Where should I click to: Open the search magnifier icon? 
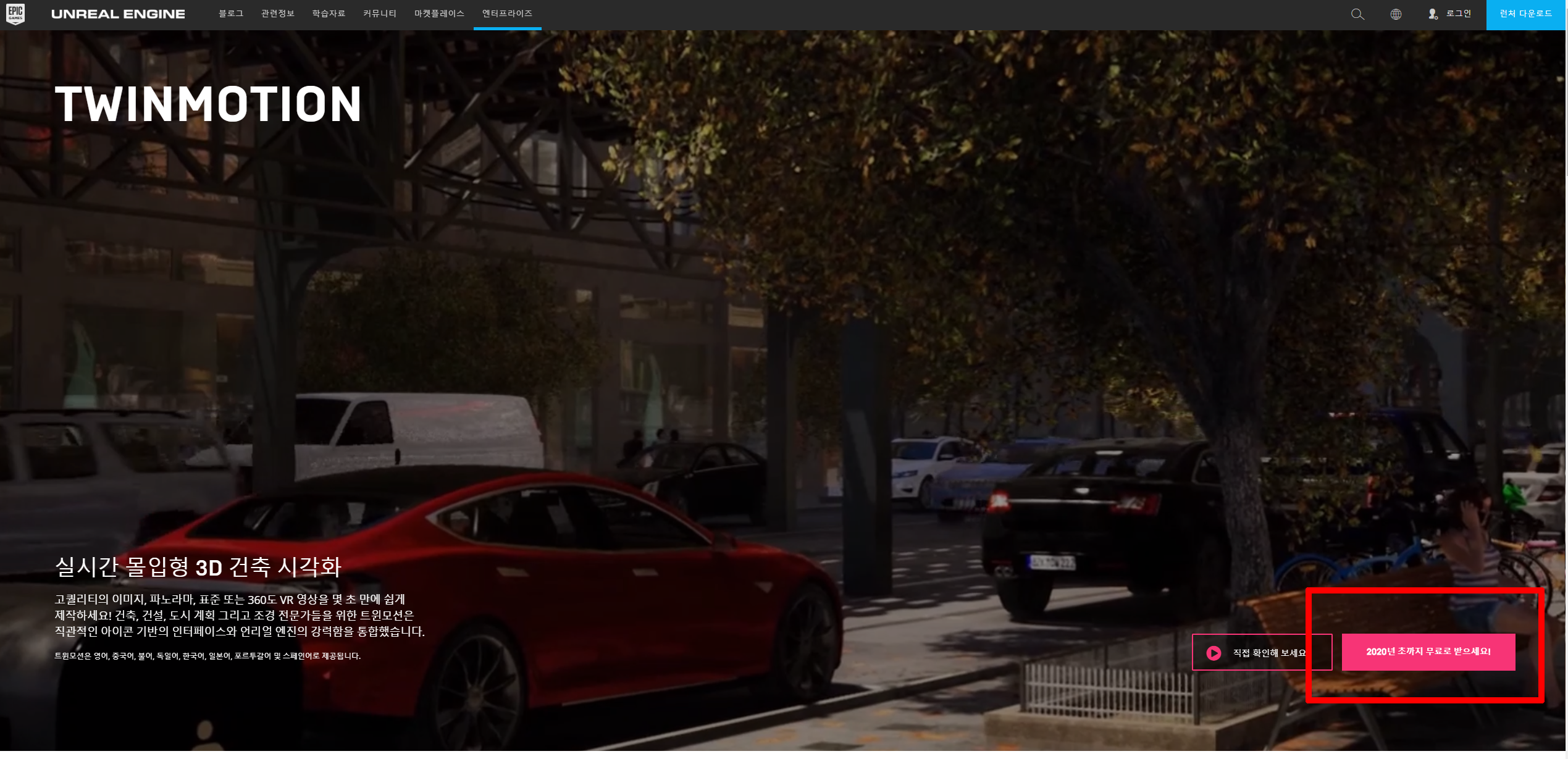pyautogui.click(x=1357, y=14)
